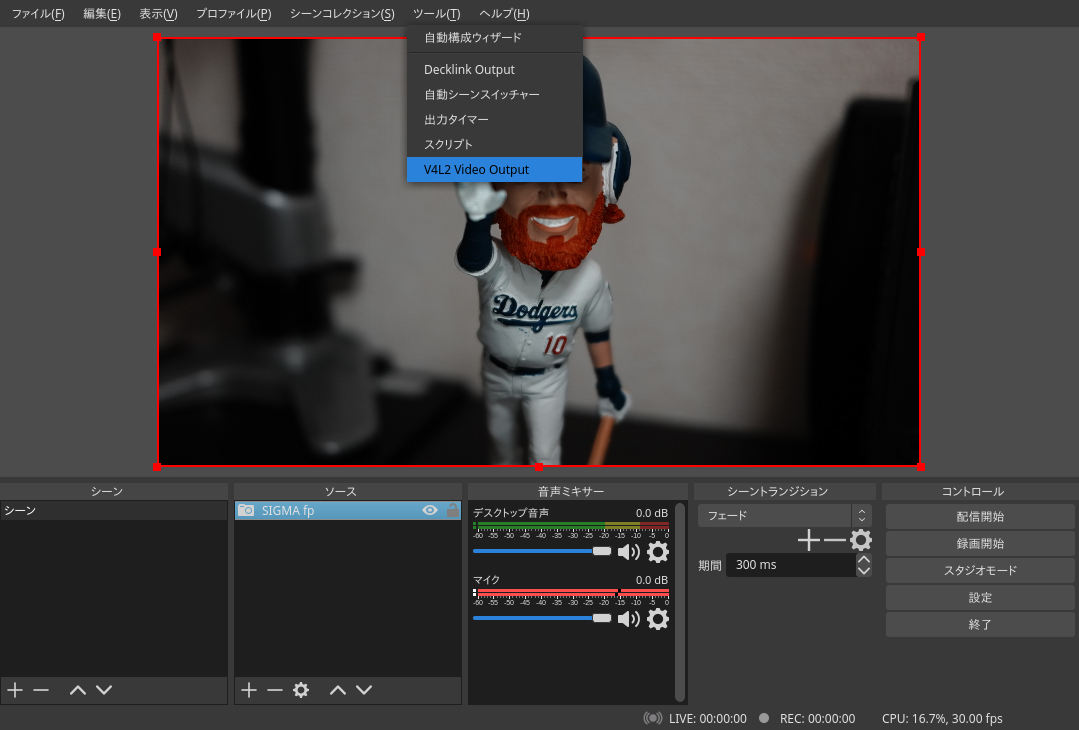Open デスクトップ音声 audio settings gear
This screenshot has width=1079, height=730.
pos(658,552)
